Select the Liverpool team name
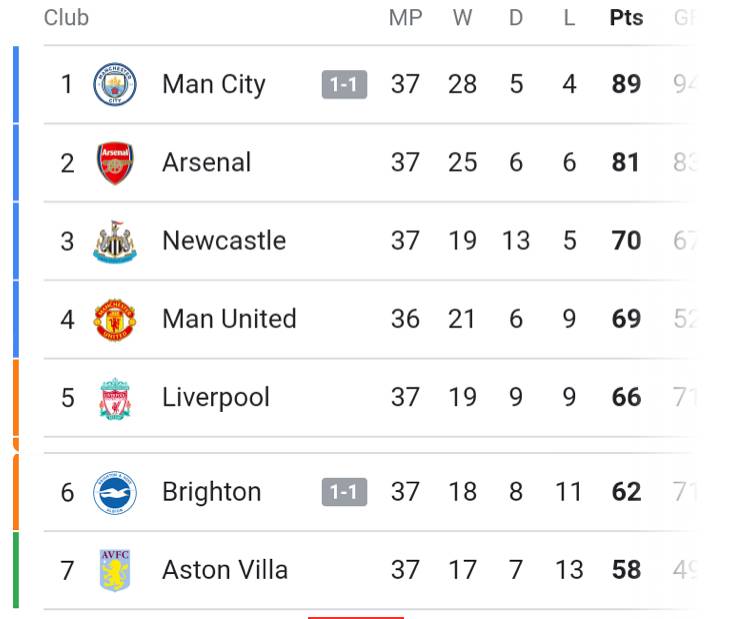The image size is (731, 619). [x=216, y=398]
